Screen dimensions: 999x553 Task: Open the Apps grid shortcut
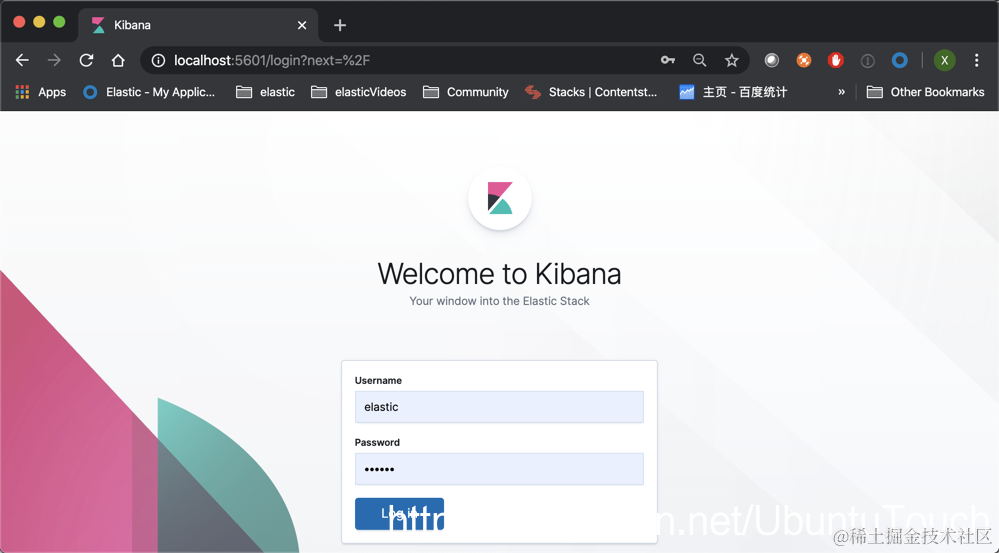tap(41, 92)
